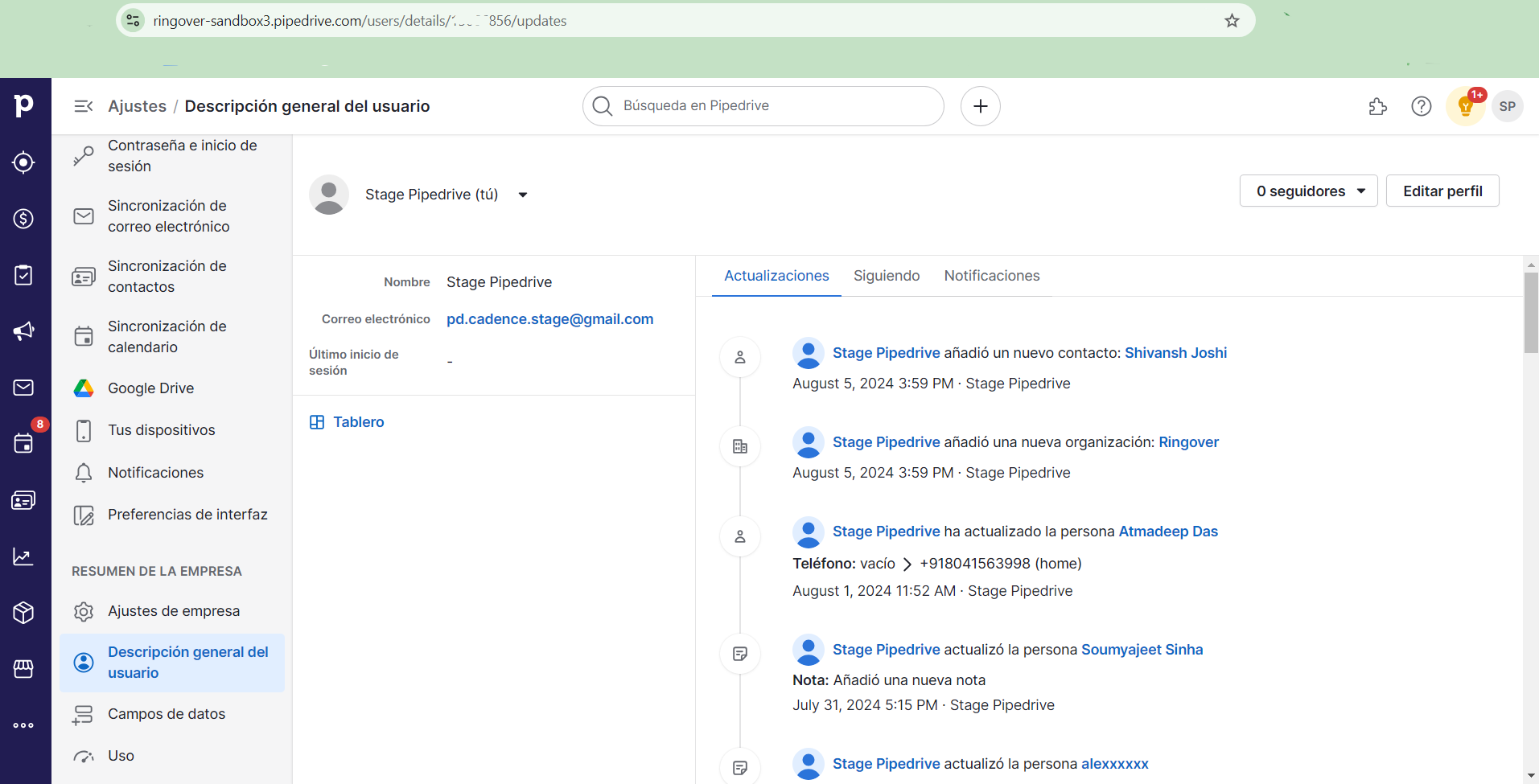Click Stage Pipedrive name in Shivansh Joshi update

pyautogui.click(x=887, y=353)
